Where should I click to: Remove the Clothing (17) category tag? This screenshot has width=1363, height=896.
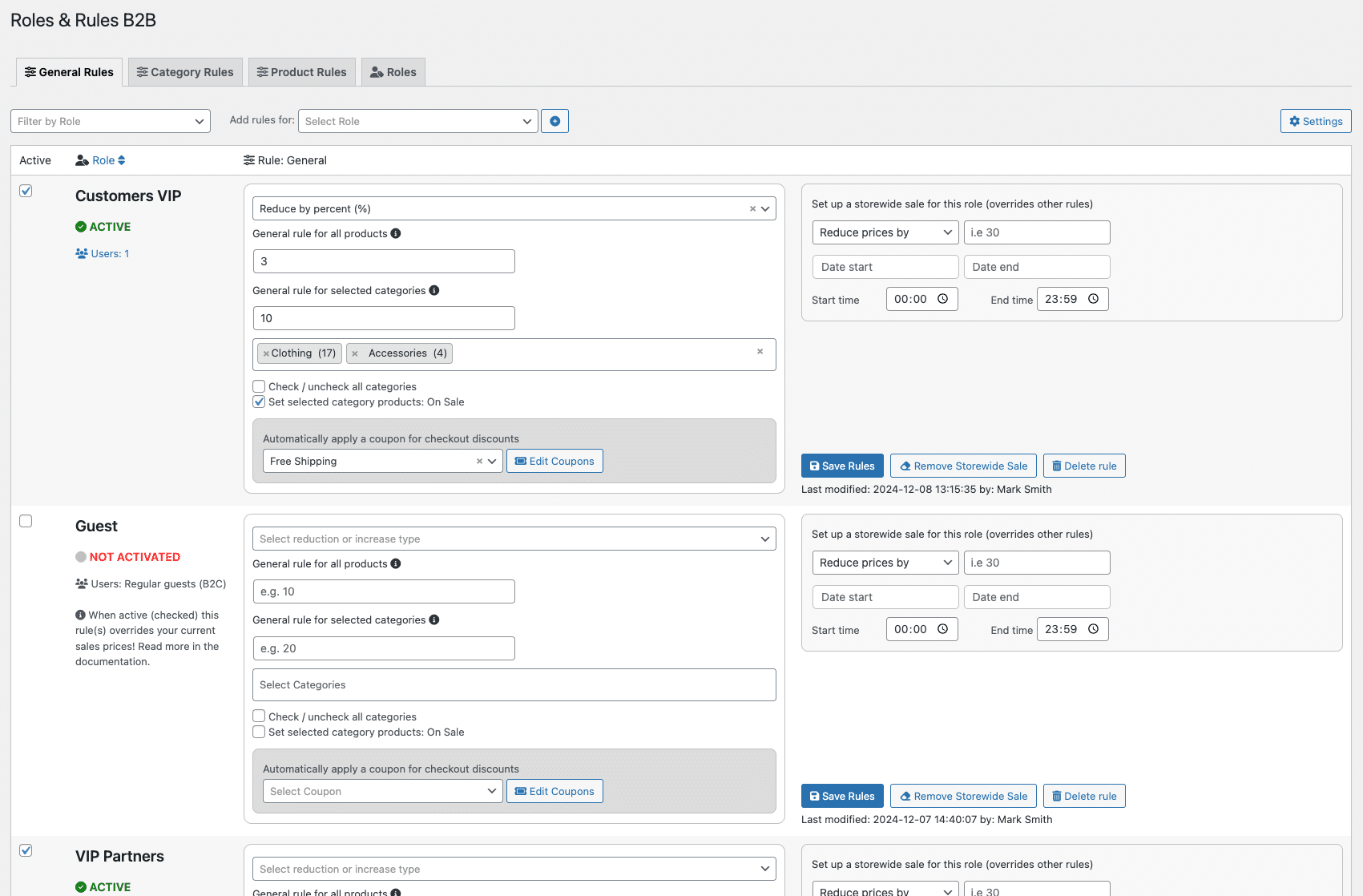(266, 353)
